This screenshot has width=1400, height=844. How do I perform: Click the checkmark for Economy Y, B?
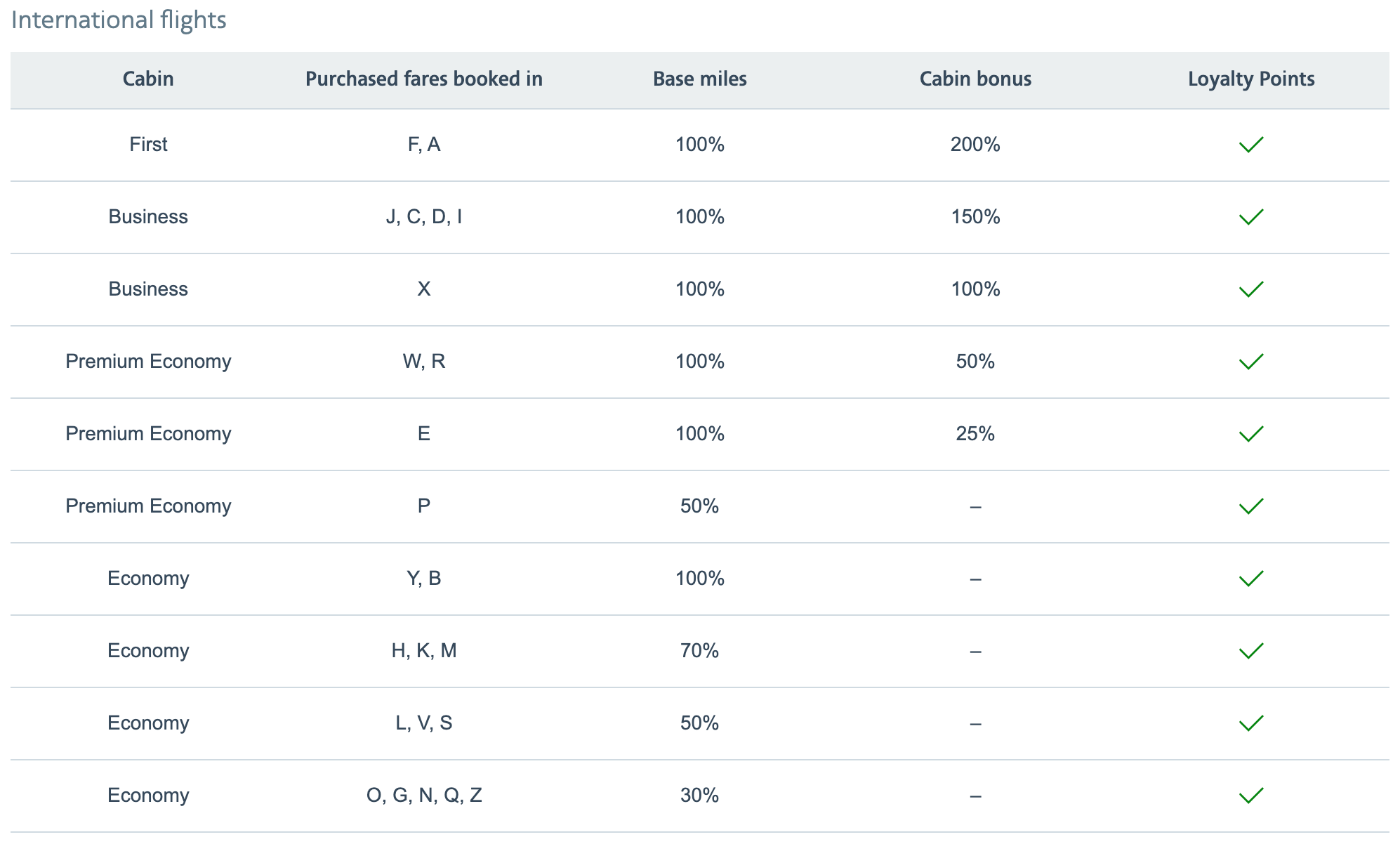(1251, 579)
